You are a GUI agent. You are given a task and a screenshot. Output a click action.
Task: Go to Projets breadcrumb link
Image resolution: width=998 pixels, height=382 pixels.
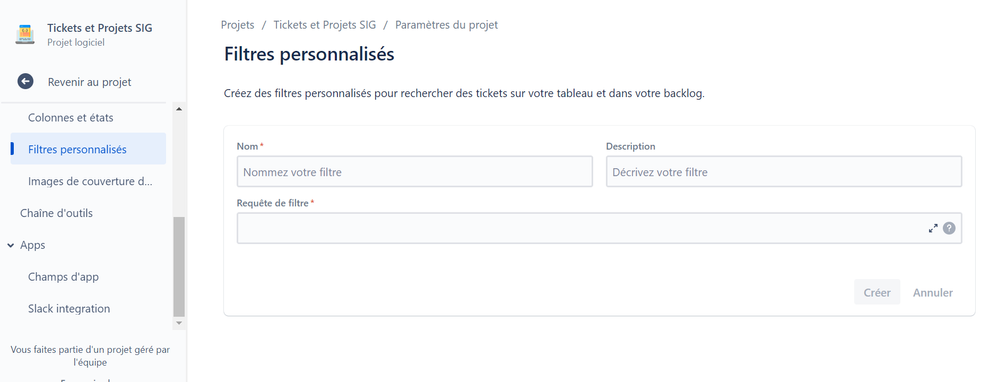coord(237,25)
